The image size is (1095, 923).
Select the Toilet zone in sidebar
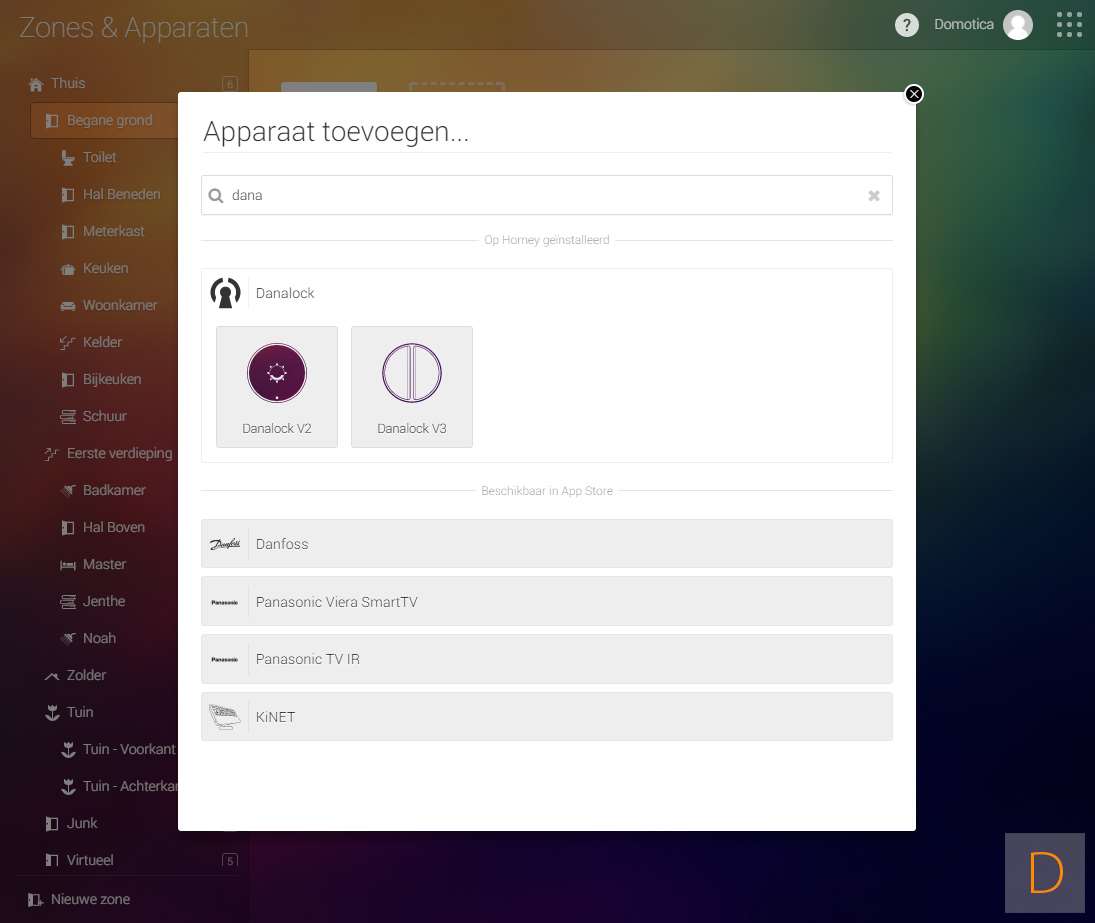pos(99,157)
